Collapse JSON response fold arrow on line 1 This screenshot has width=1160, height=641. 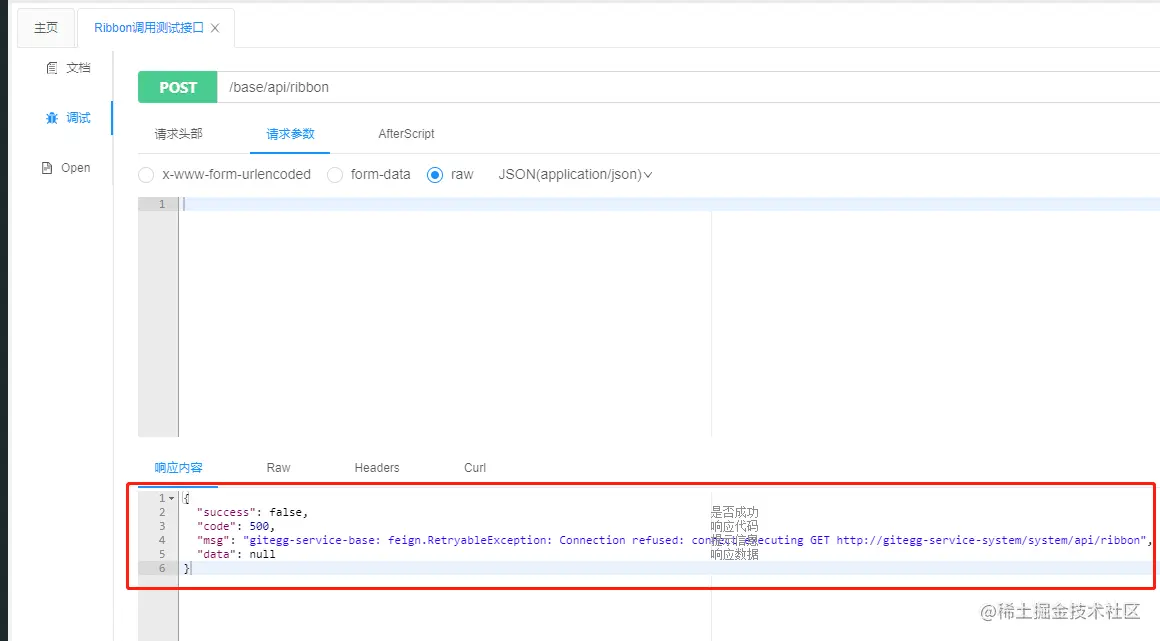[172, 498]
